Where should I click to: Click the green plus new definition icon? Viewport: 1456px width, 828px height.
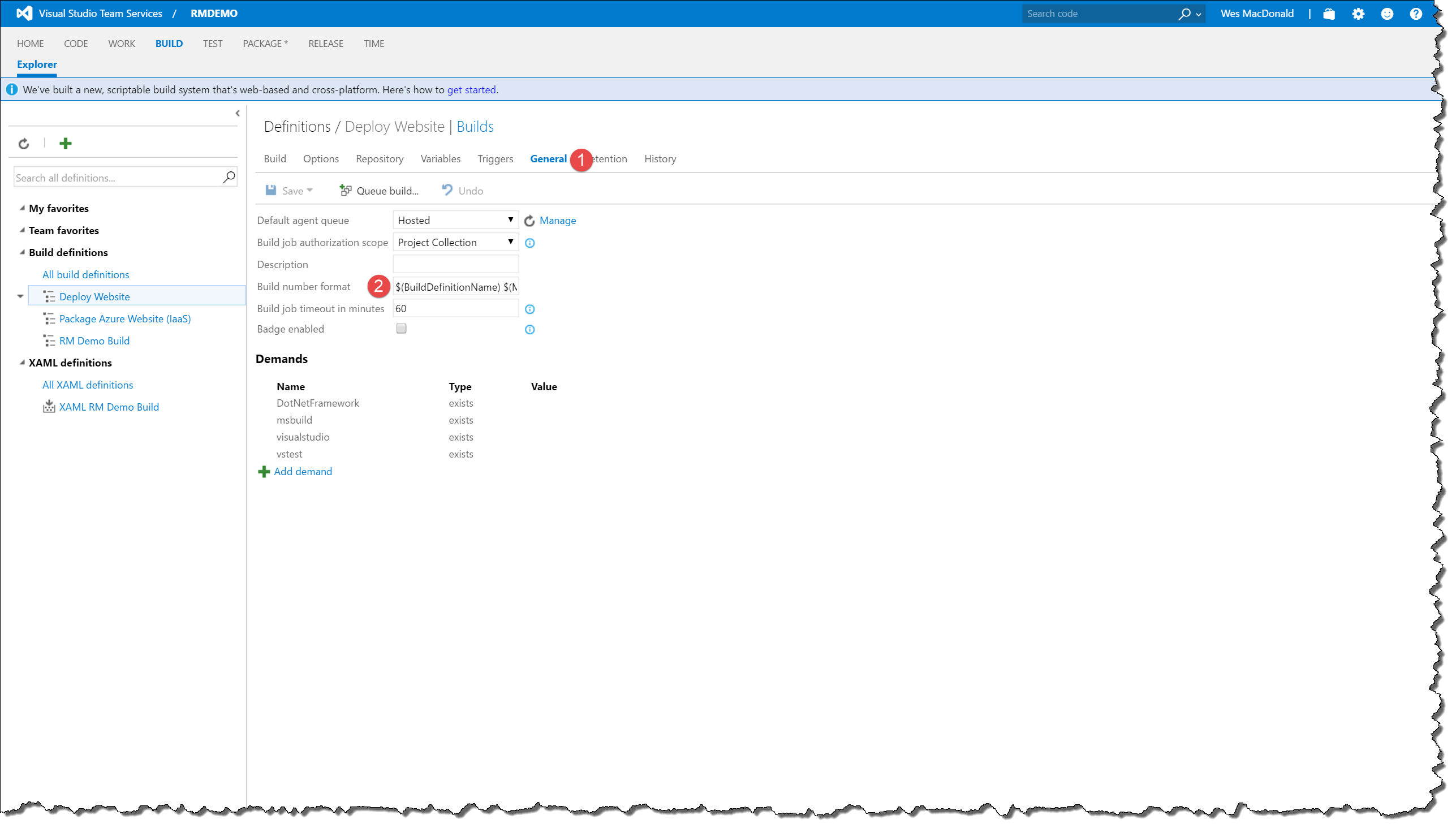(x=66, y=143)
